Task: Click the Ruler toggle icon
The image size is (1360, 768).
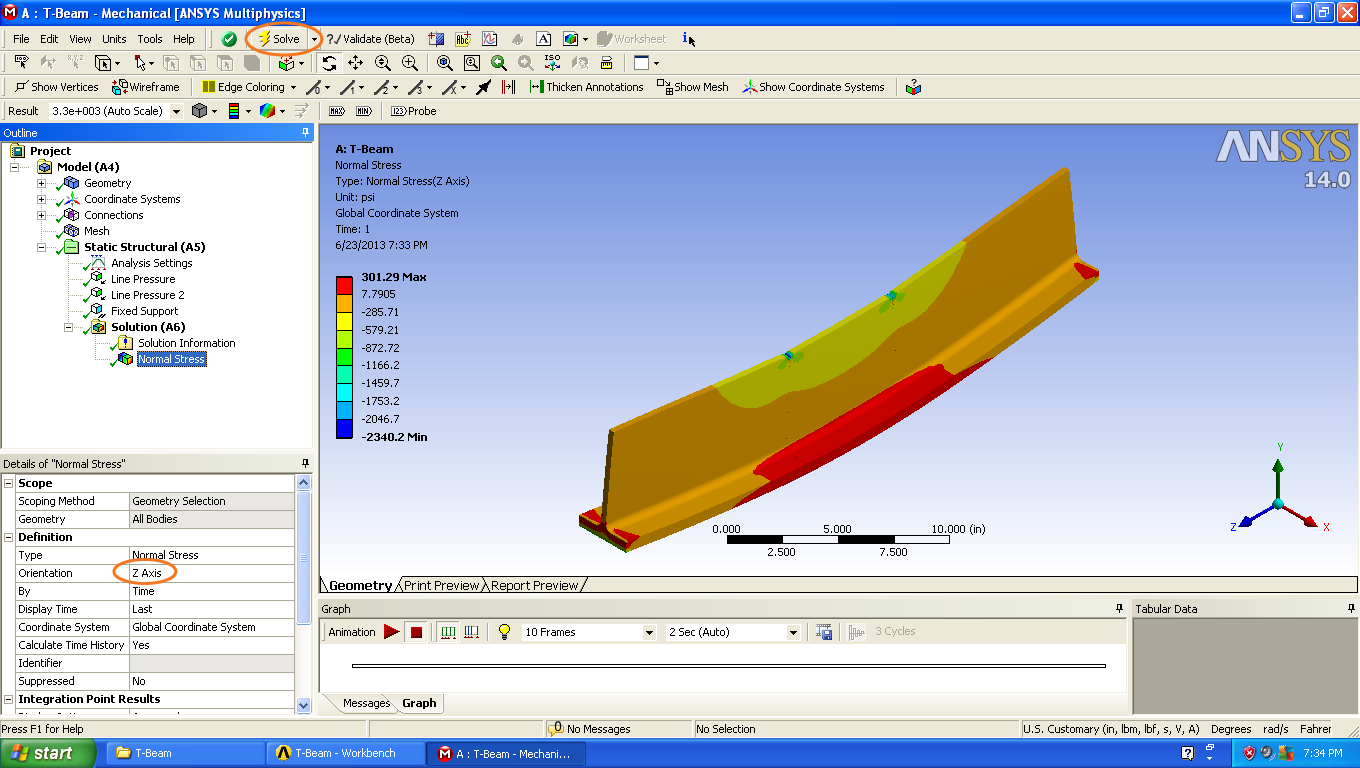Action: (x=606, y=63)
